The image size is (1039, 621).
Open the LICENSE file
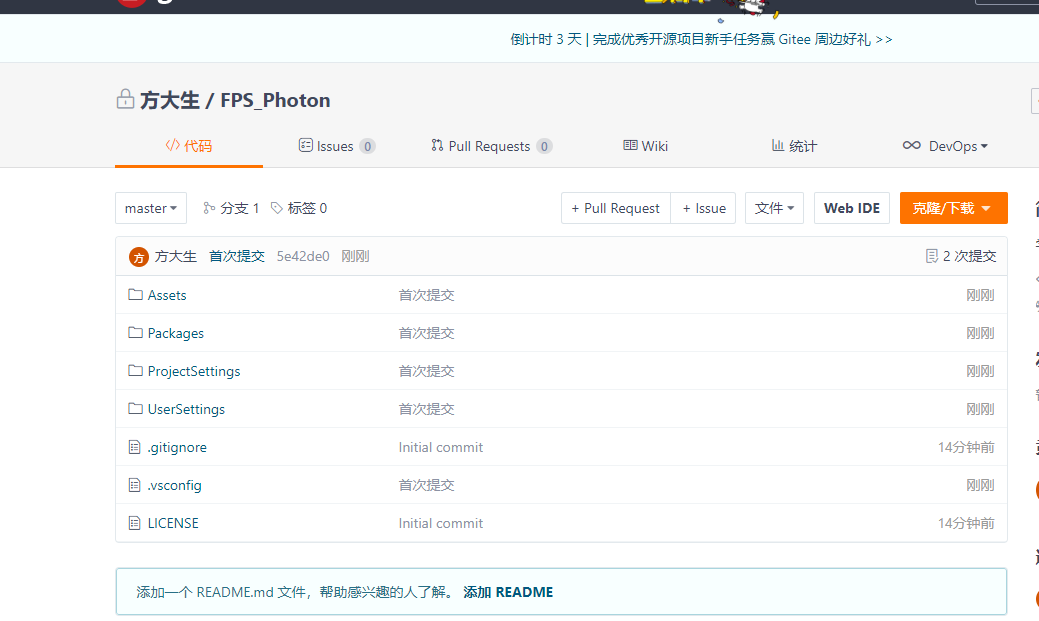pos(173,523)
